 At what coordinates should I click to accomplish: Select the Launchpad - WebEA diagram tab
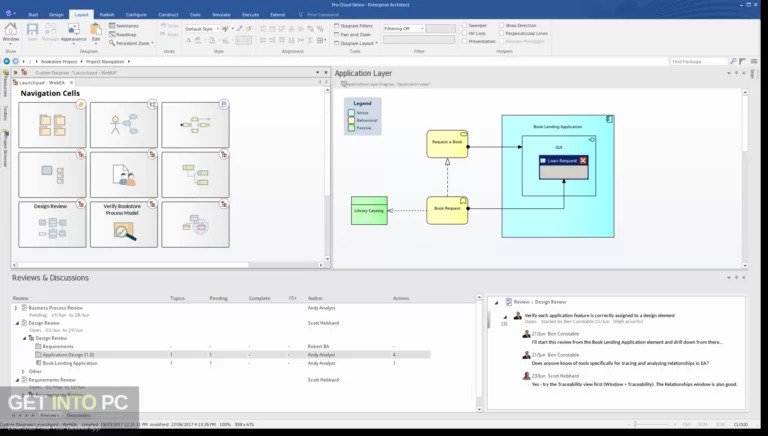click(43, 83)
